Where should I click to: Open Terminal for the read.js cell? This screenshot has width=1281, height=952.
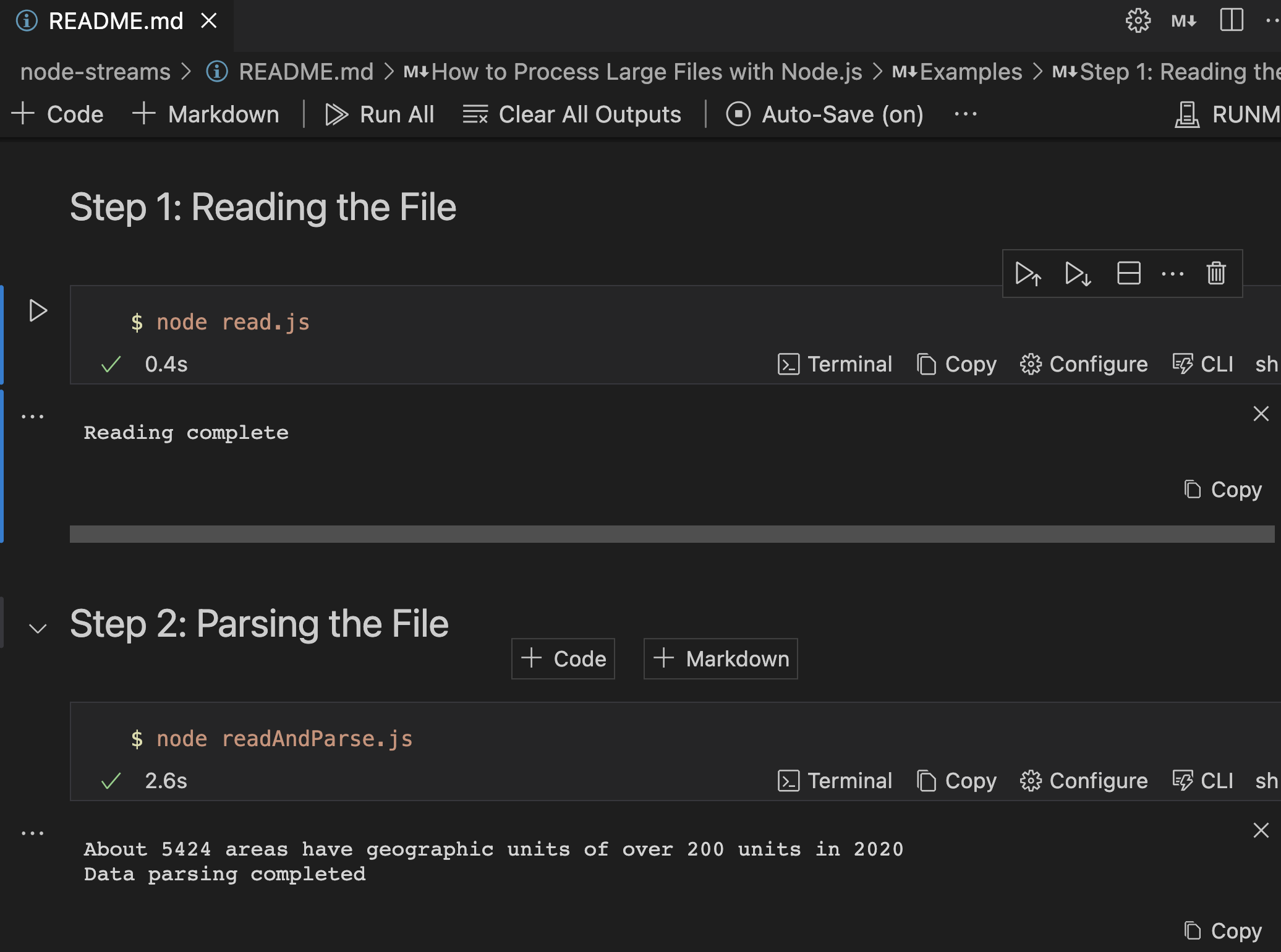tap(835, 364)
